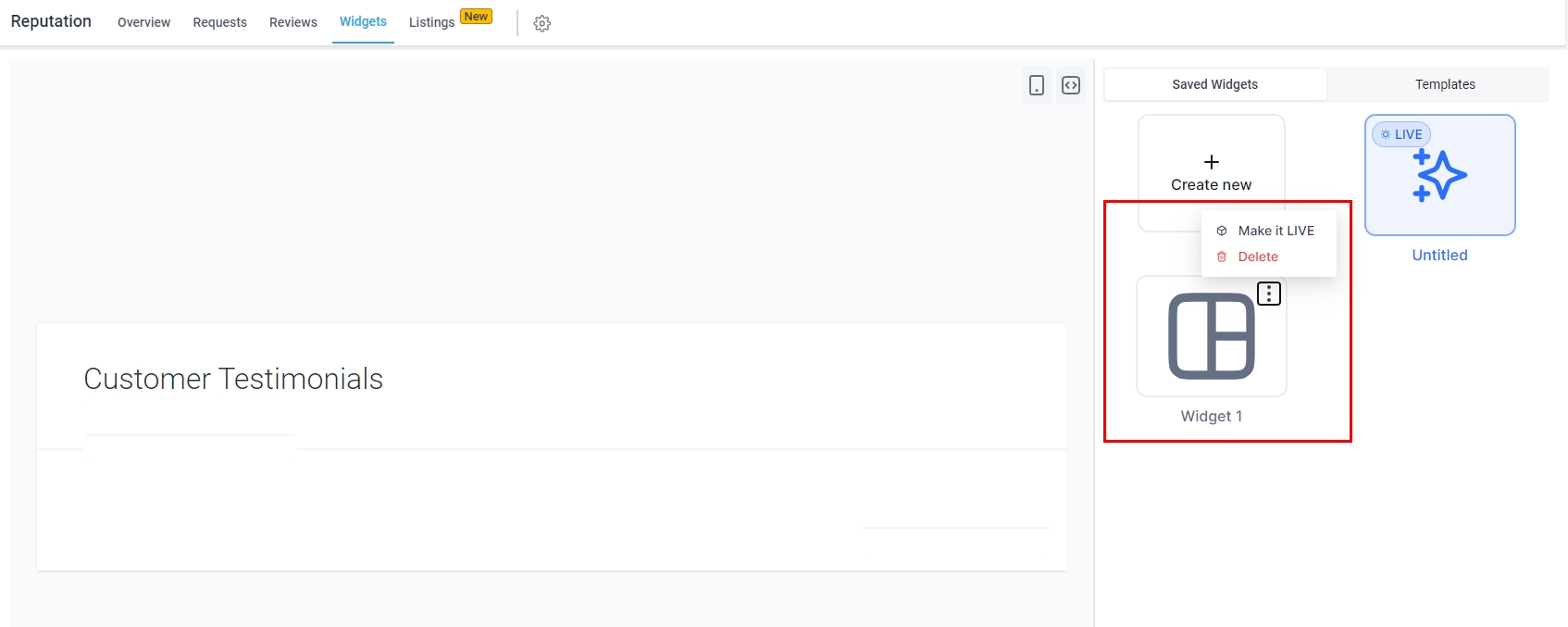
Task: Switch to mobile preview icon
Action: [x=1037, y=85]
